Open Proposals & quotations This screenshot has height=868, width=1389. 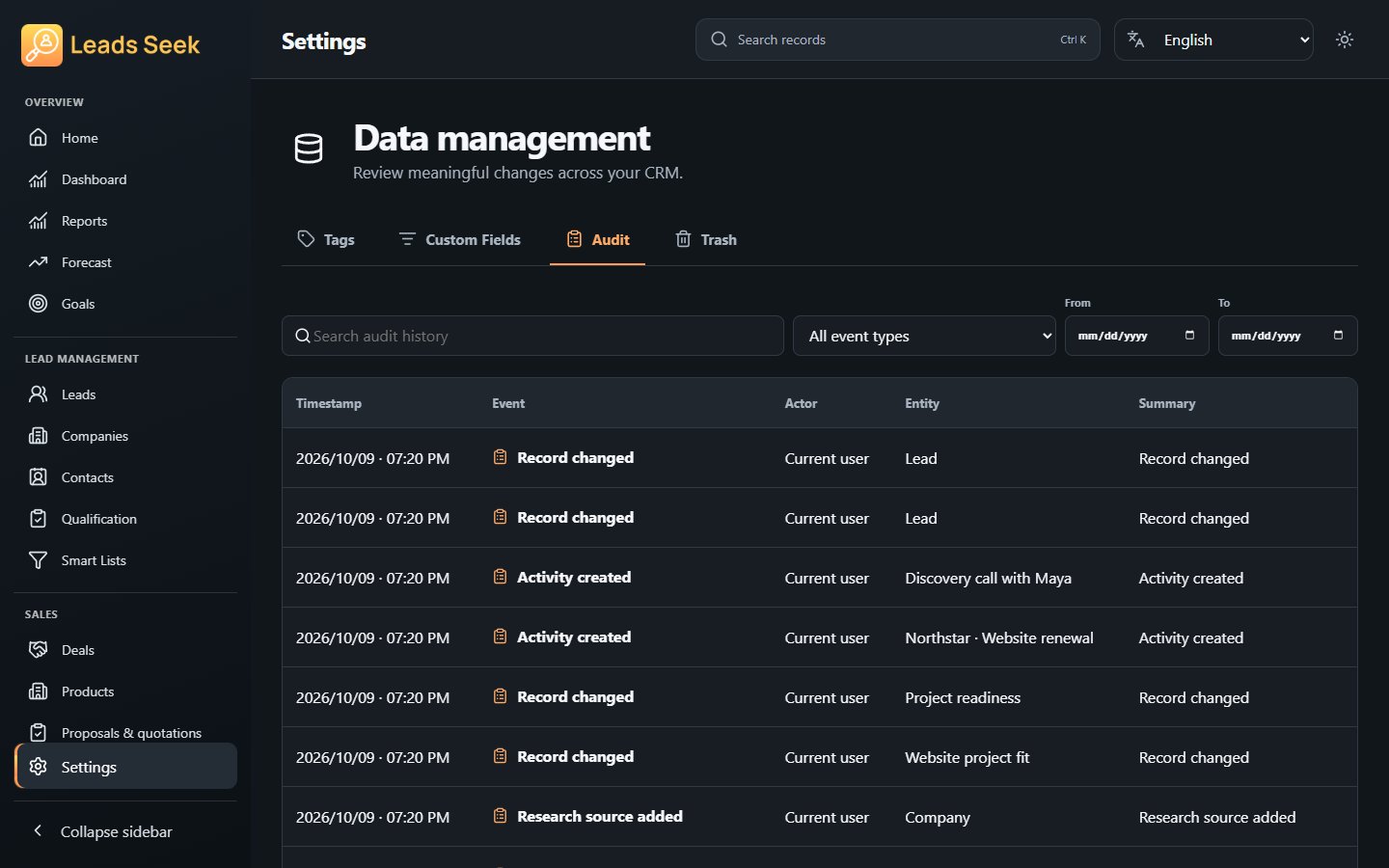125,733
